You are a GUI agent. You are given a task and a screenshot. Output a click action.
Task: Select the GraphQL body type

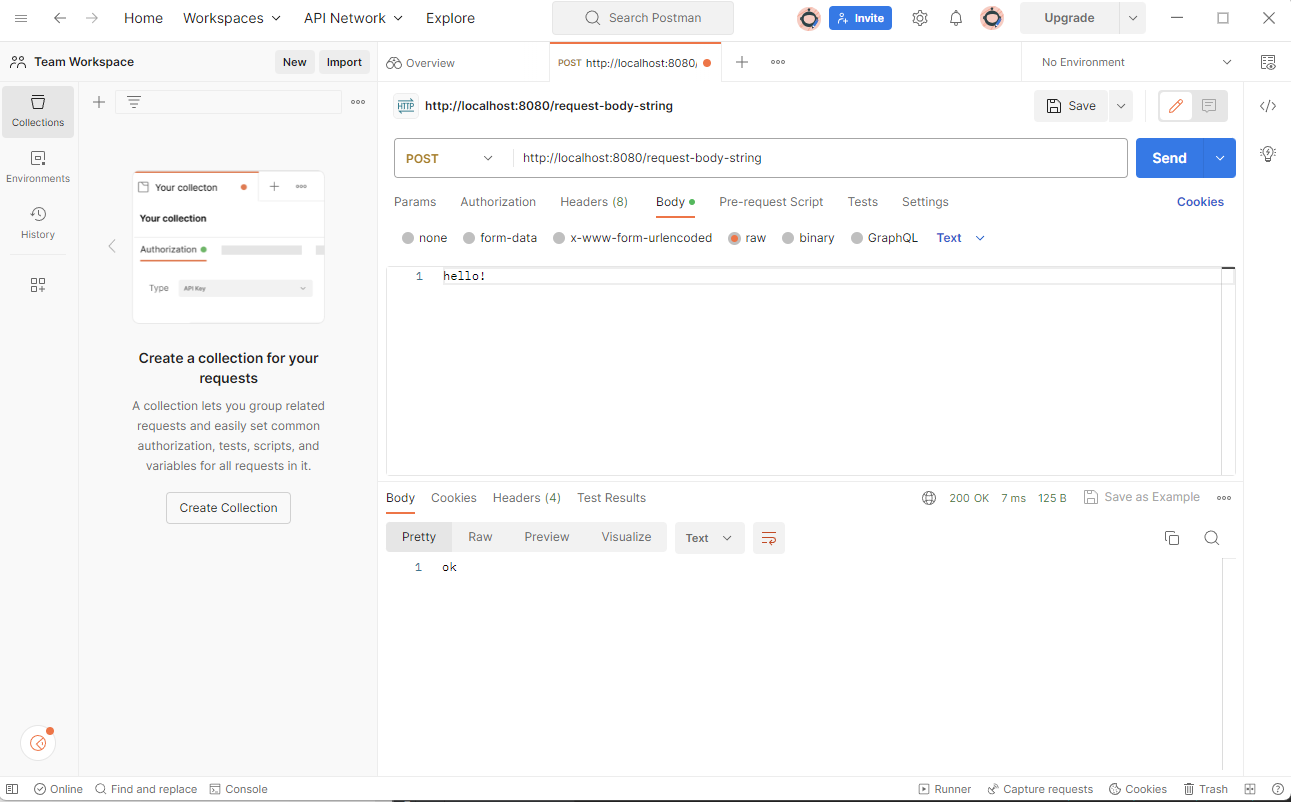(x=857, y=238)
